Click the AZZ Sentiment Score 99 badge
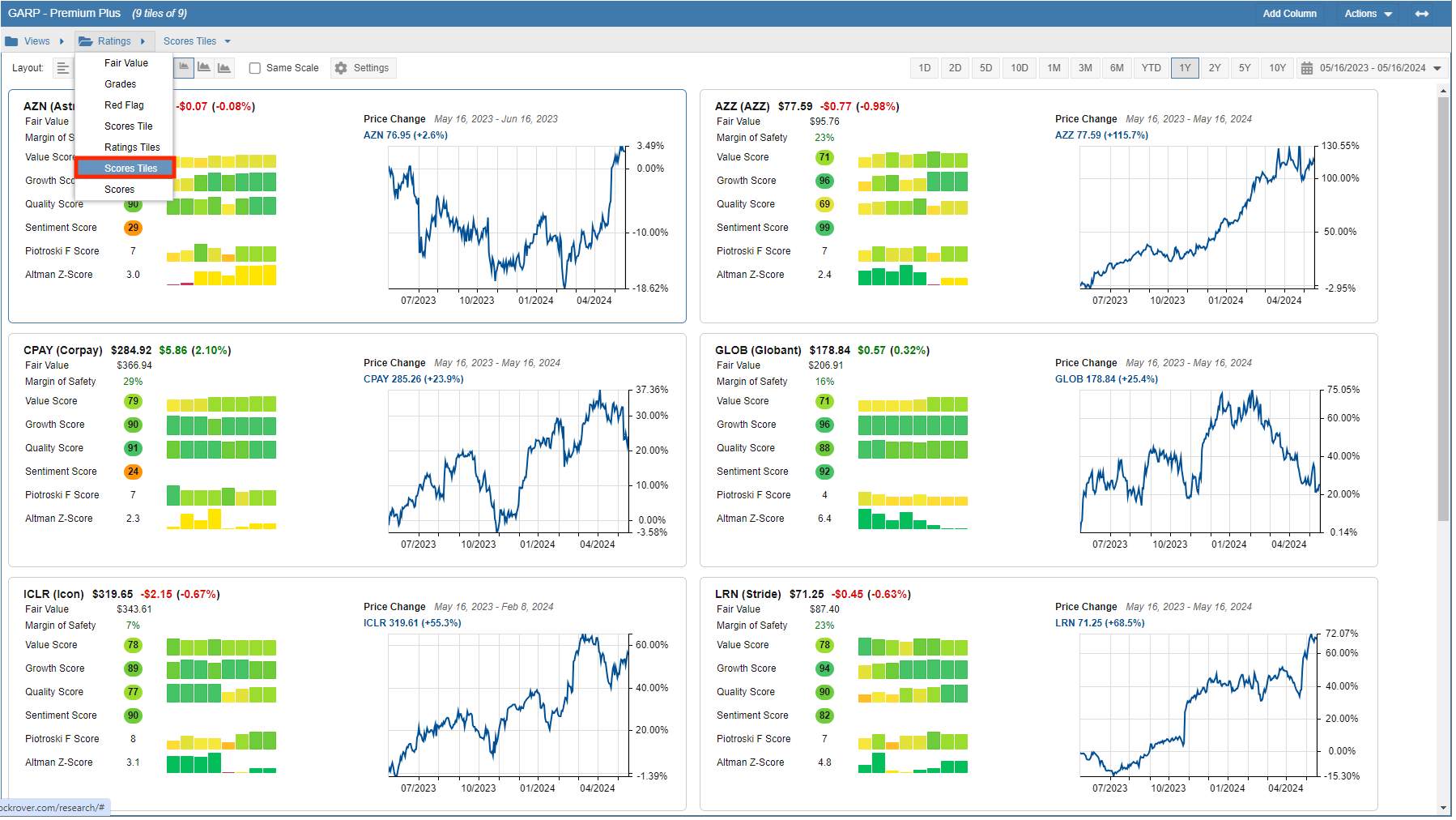The height and width of the screenshot is (820, 1456). coord(824,228)
